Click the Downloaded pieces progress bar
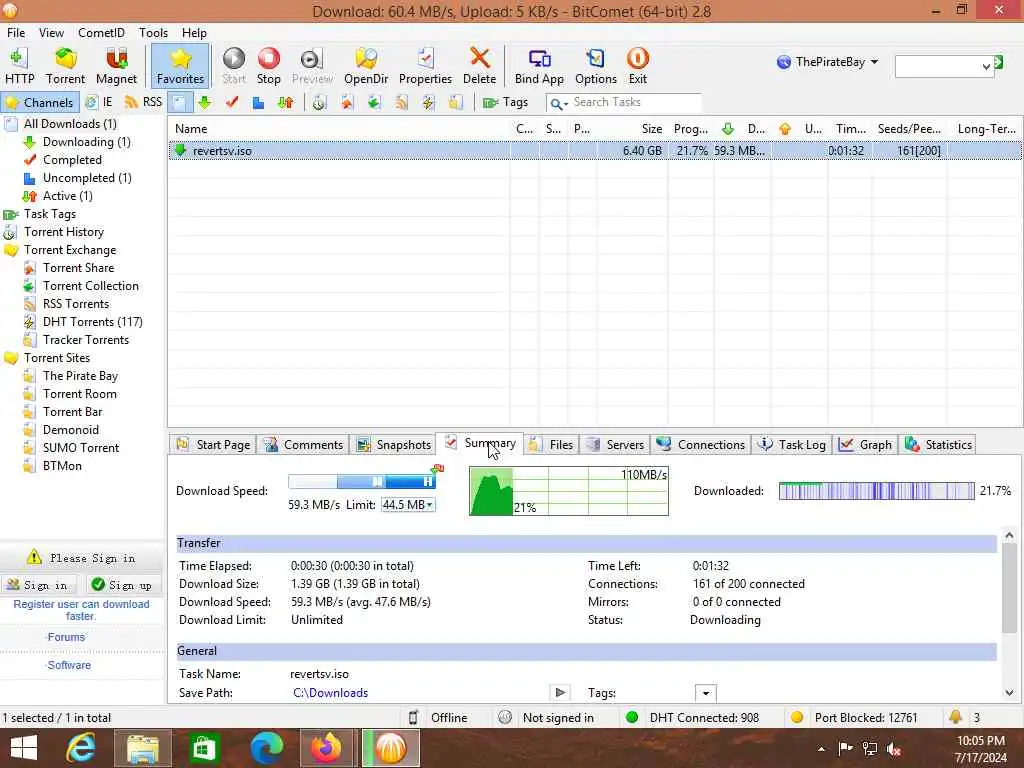This screenshot has width=1024, height=768. point(876,490)
